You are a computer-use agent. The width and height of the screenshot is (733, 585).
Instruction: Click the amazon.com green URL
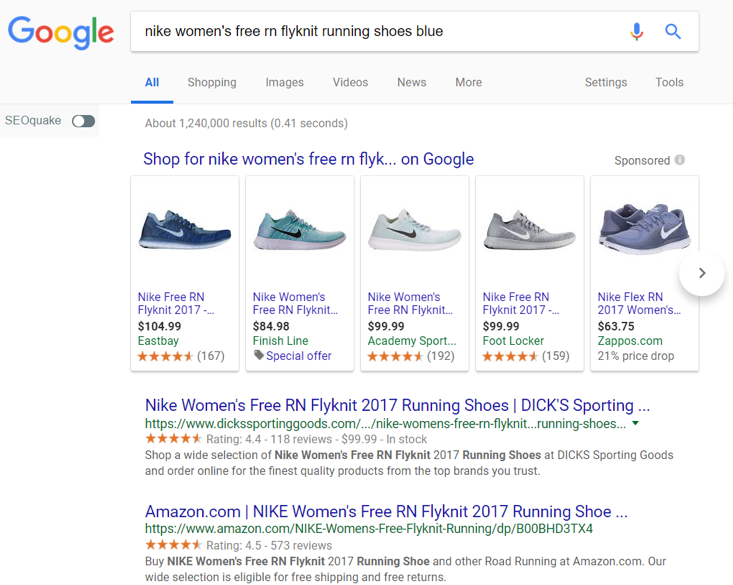coord(369,529)
